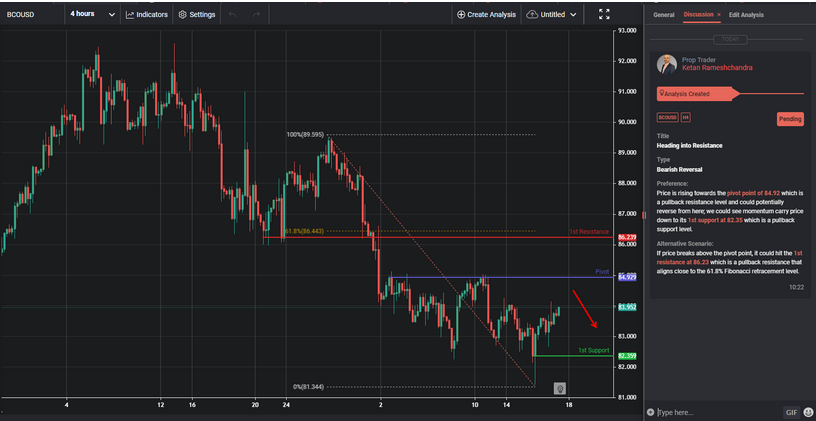Click the lightbulb idea icon on chart
This screenshot has width=816, height=421.
(x=560, y=388)
